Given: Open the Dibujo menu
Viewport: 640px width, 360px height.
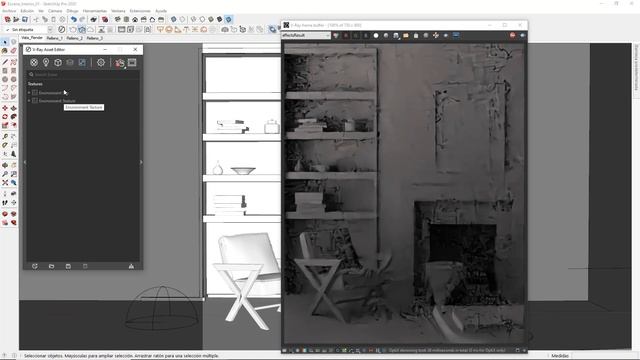Looking at the screenshot, I should tap(72, 11).
